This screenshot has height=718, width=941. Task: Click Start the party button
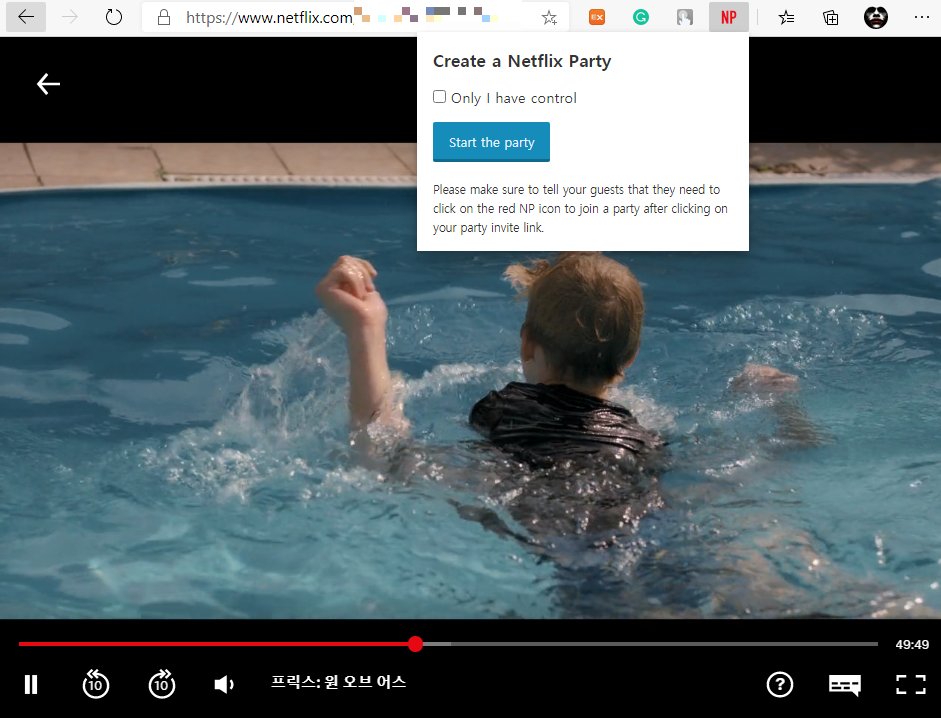click(491, 142)
